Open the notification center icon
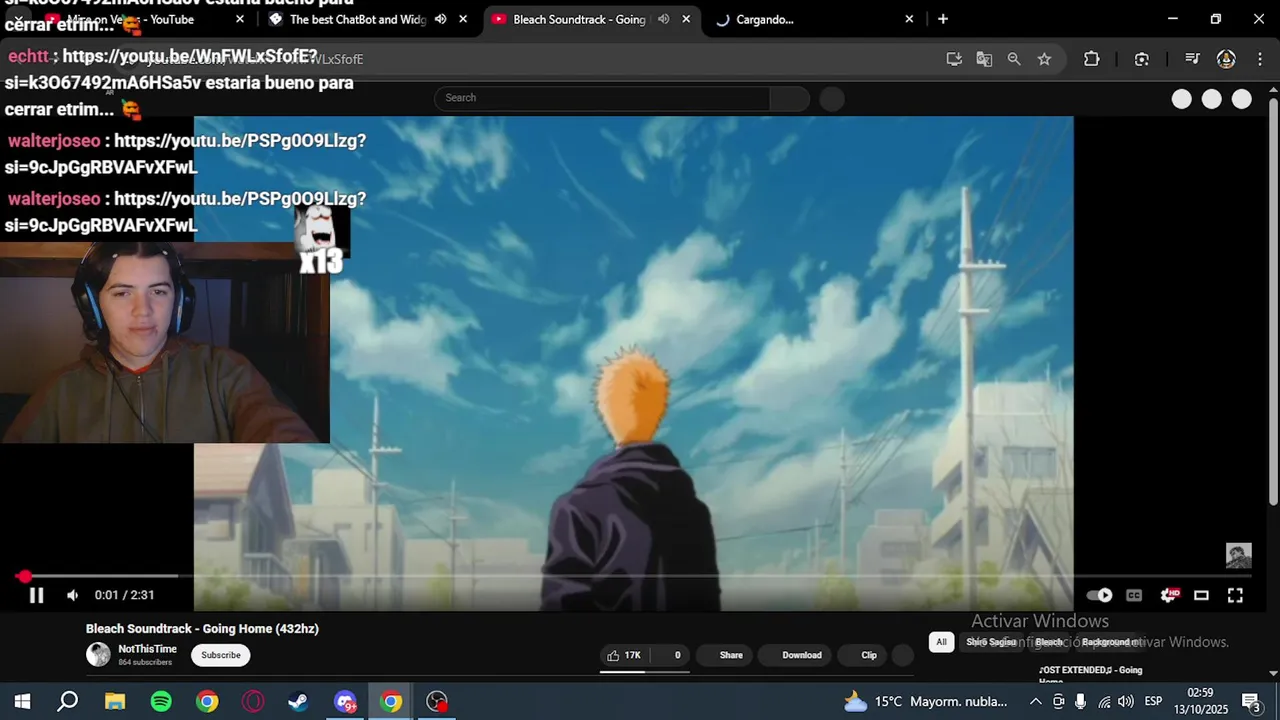The width and height of the screenshot is (1280, 720). tap(1251, 702)
